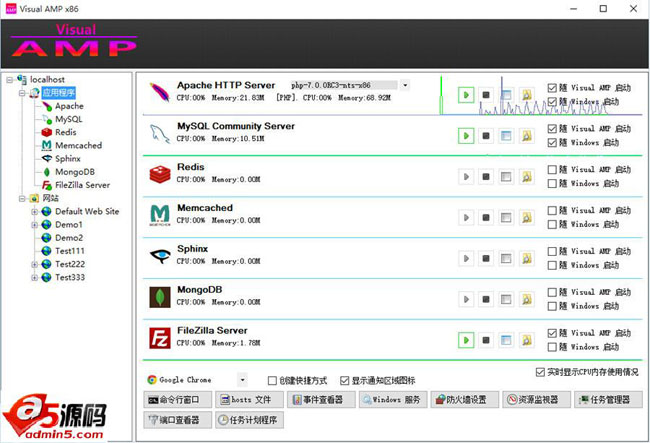Viewport: 650px width, 443px height.
Task: Click the MongoDB leaf logo icon
Action: (160, 297)
